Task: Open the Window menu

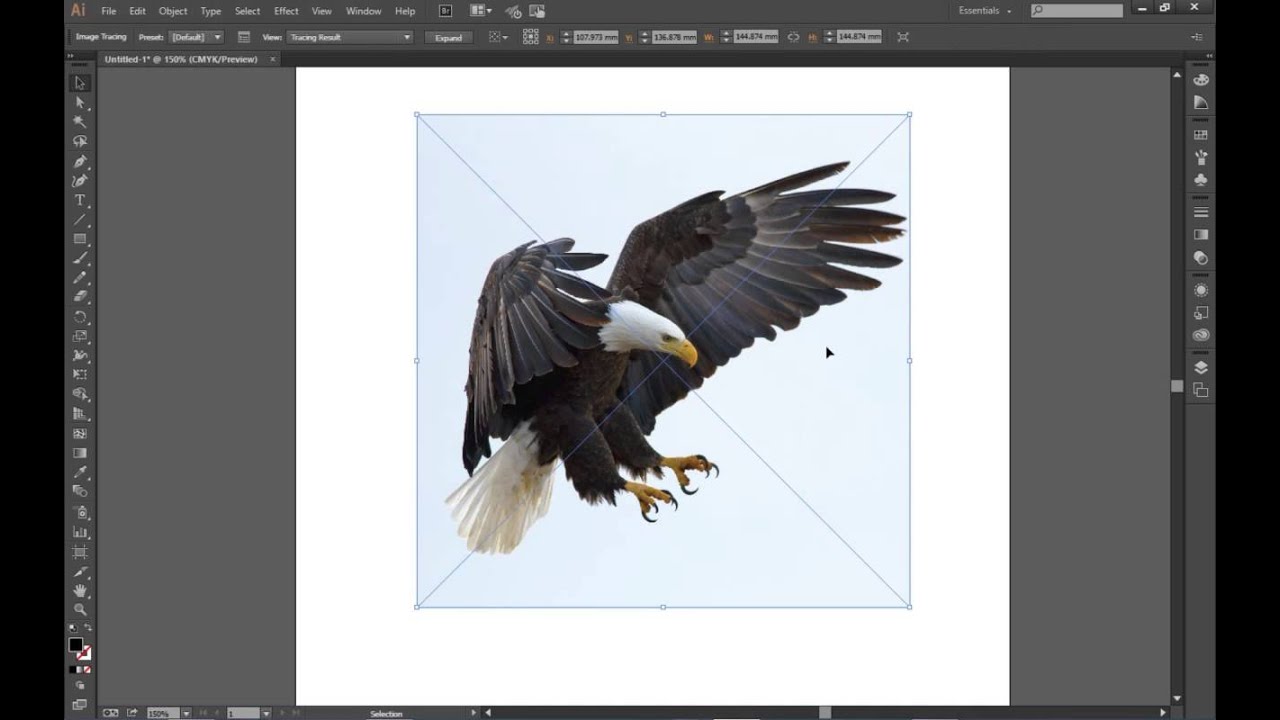Action: tap(363, 11)
